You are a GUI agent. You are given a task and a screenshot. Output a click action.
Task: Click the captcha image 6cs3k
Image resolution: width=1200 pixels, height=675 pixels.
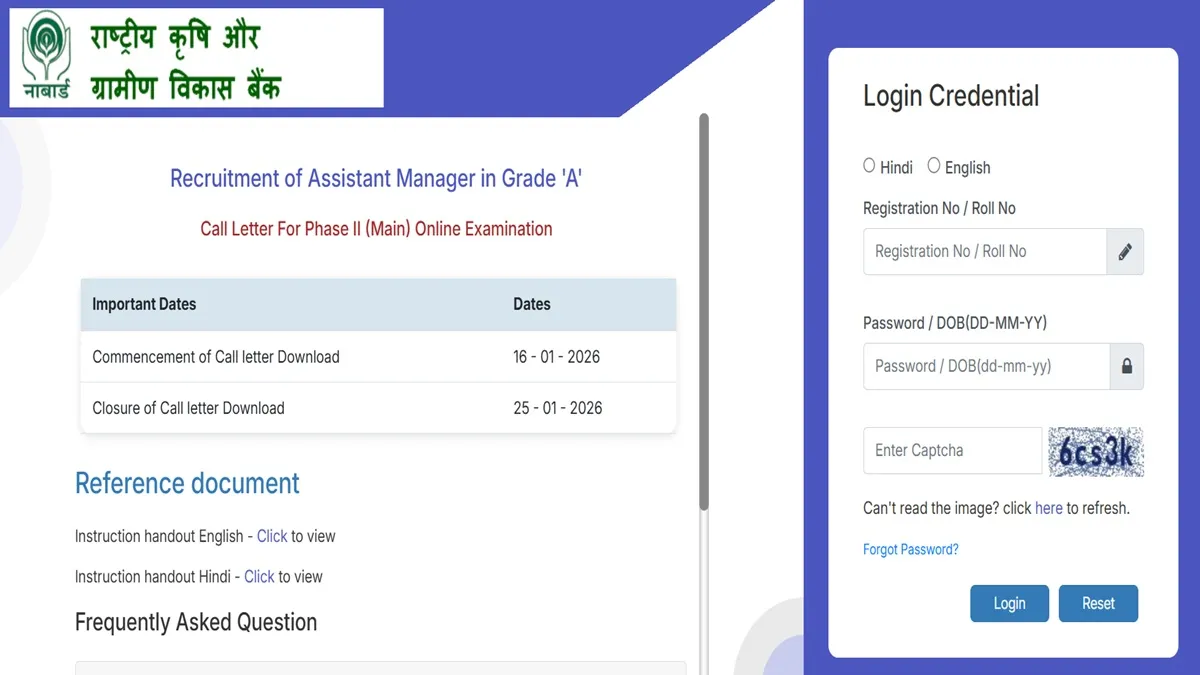click(x=1095, y=452)
